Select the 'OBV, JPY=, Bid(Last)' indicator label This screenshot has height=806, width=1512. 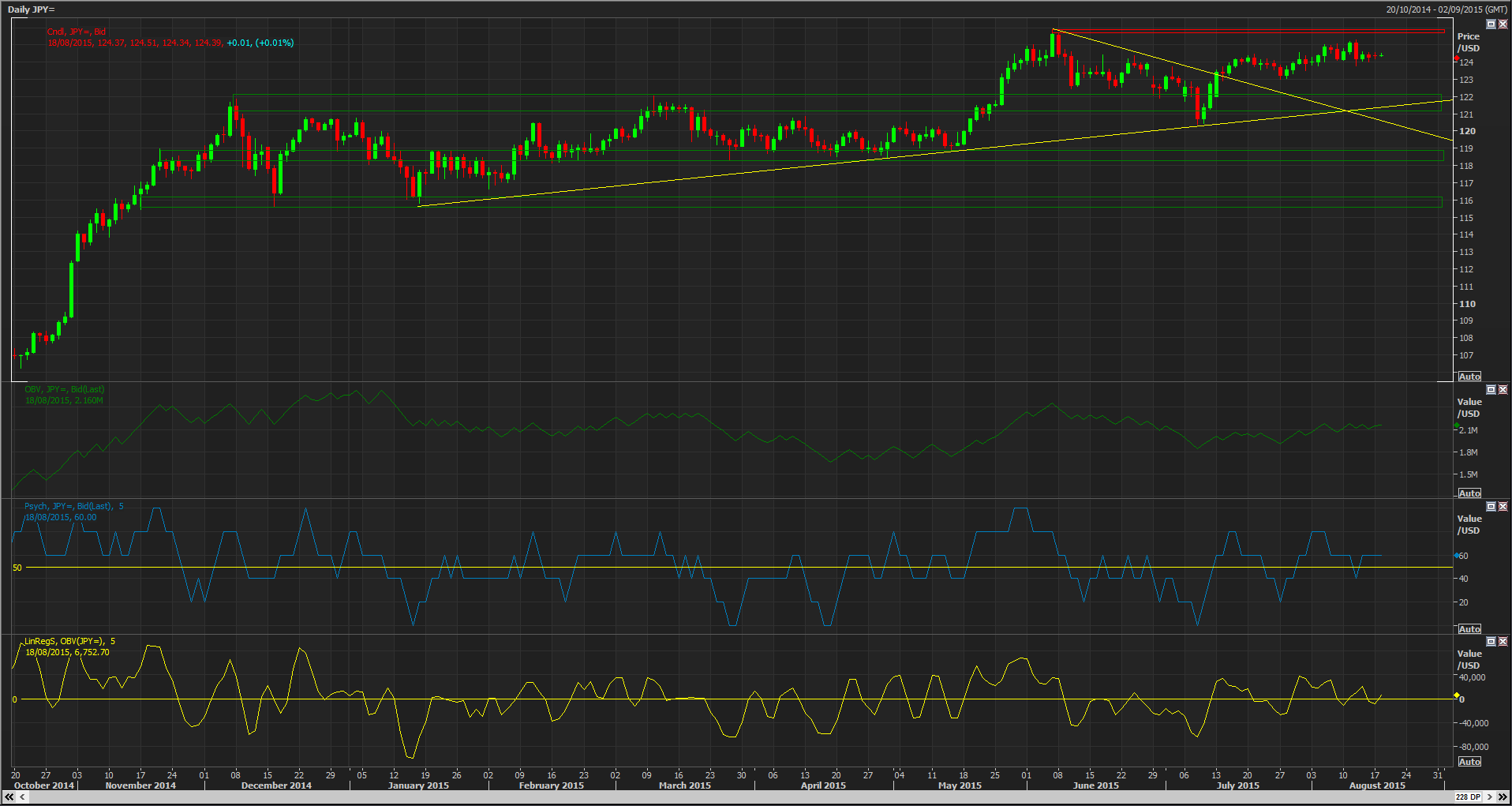point(65,390)
